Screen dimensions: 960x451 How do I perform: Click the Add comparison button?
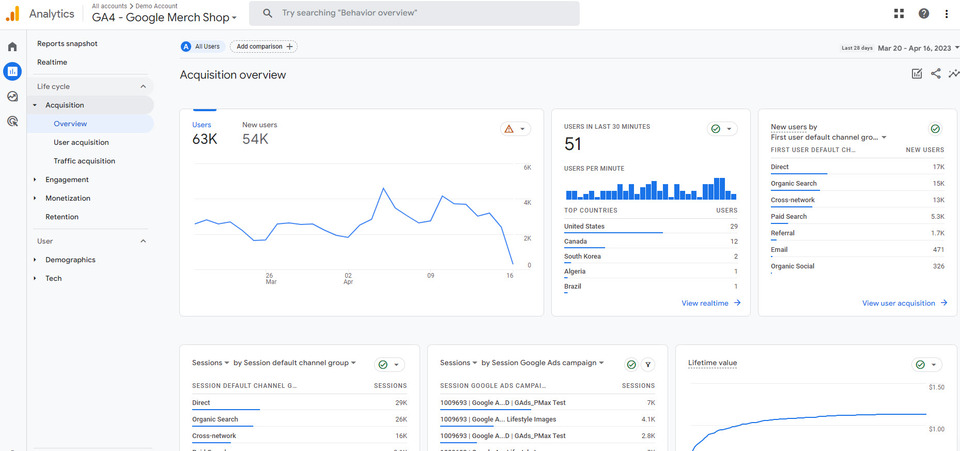coord(264,46)
